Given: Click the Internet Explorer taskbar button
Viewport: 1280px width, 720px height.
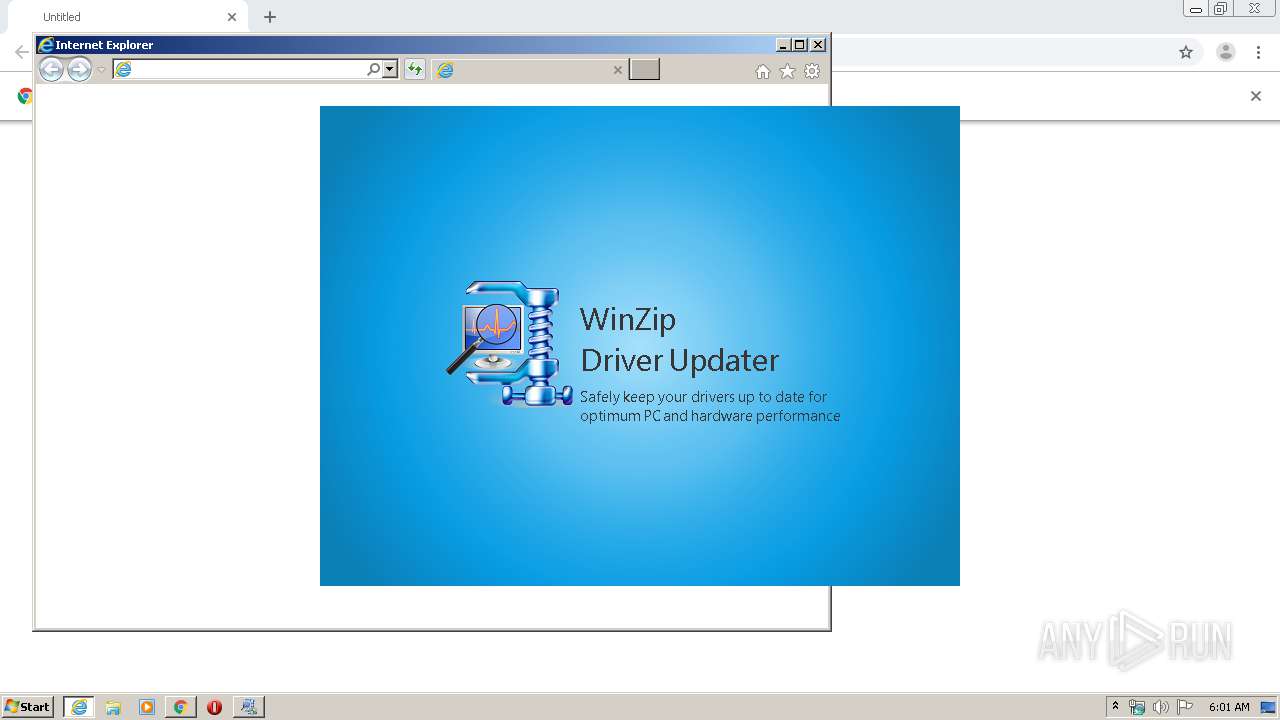Looking at the screenshot, I should point(79,707).
